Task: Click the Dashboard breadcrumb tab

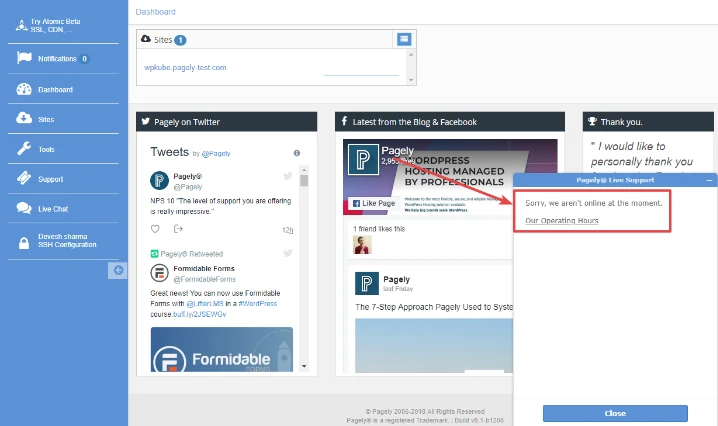Action: point(155,12)
